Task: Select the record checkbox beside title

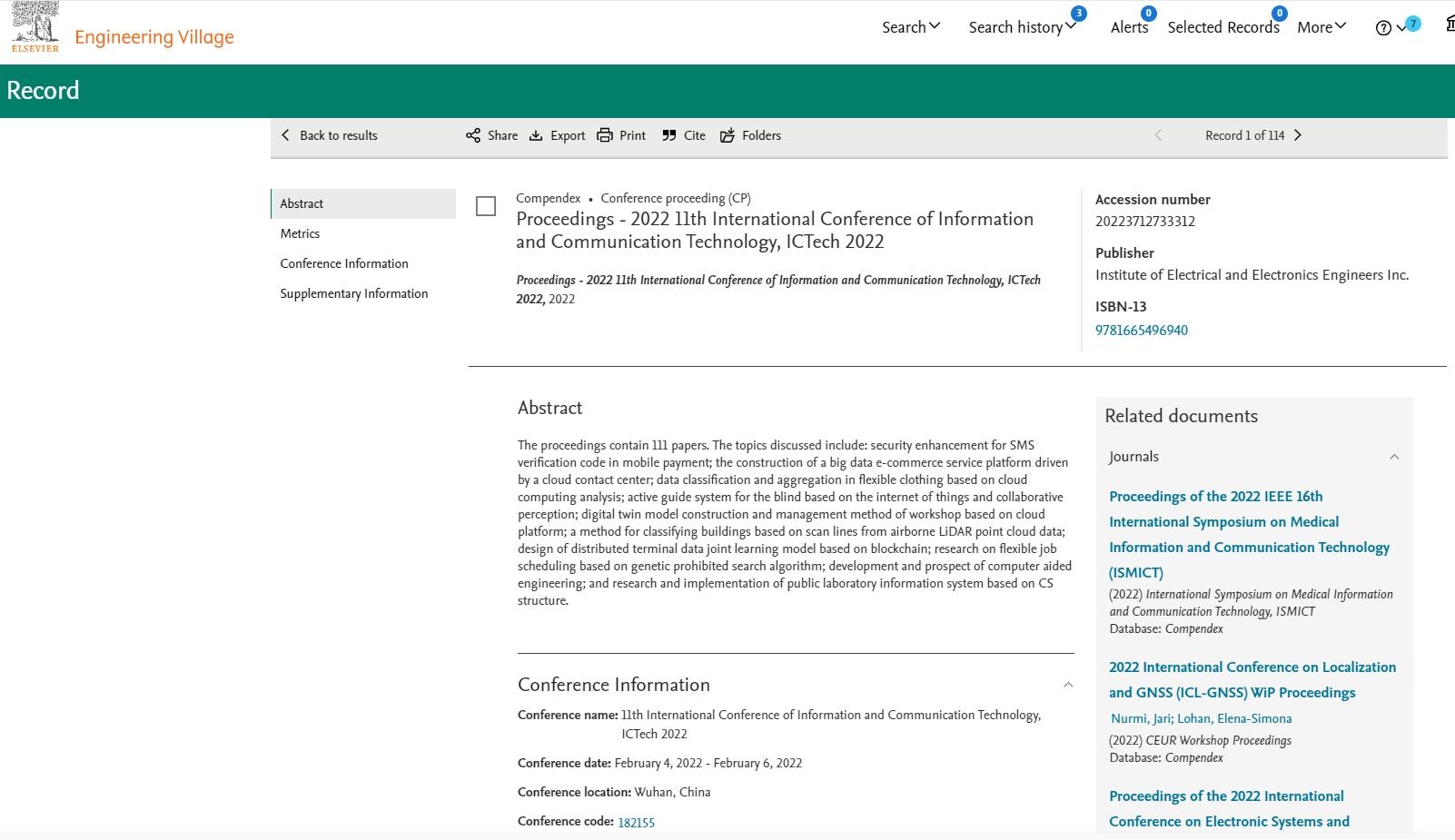Action: click(486, 207)
